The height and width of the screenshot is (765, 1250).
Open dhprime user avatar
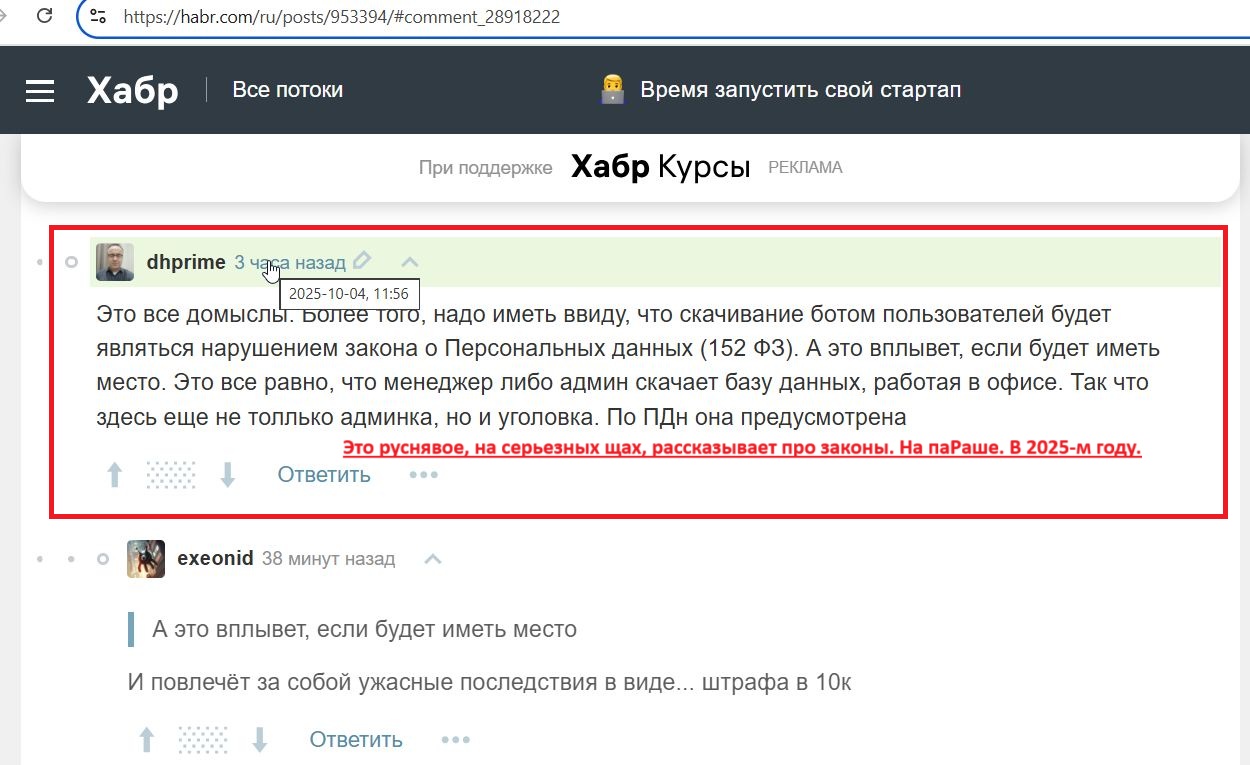tap(115, 262)
